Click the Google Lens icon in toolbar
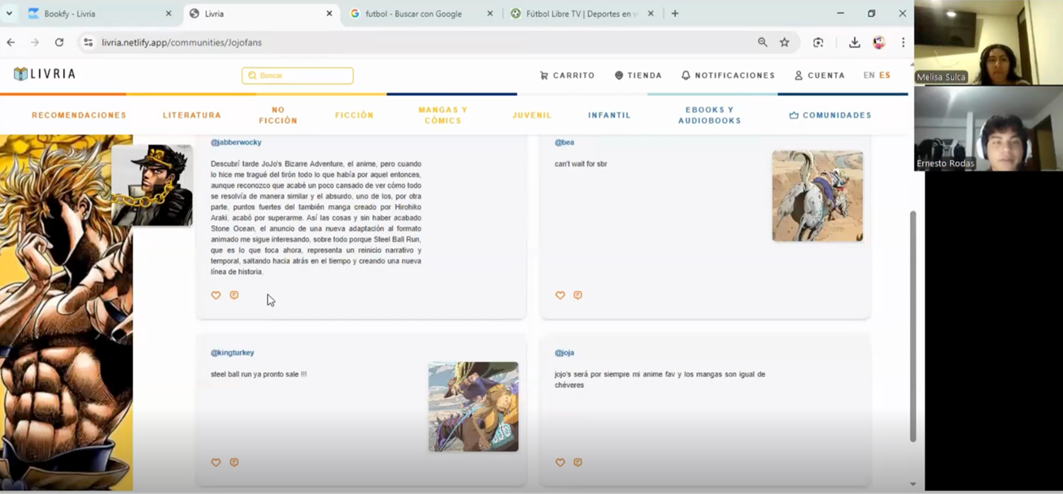1063x494 pixels. 818,42
